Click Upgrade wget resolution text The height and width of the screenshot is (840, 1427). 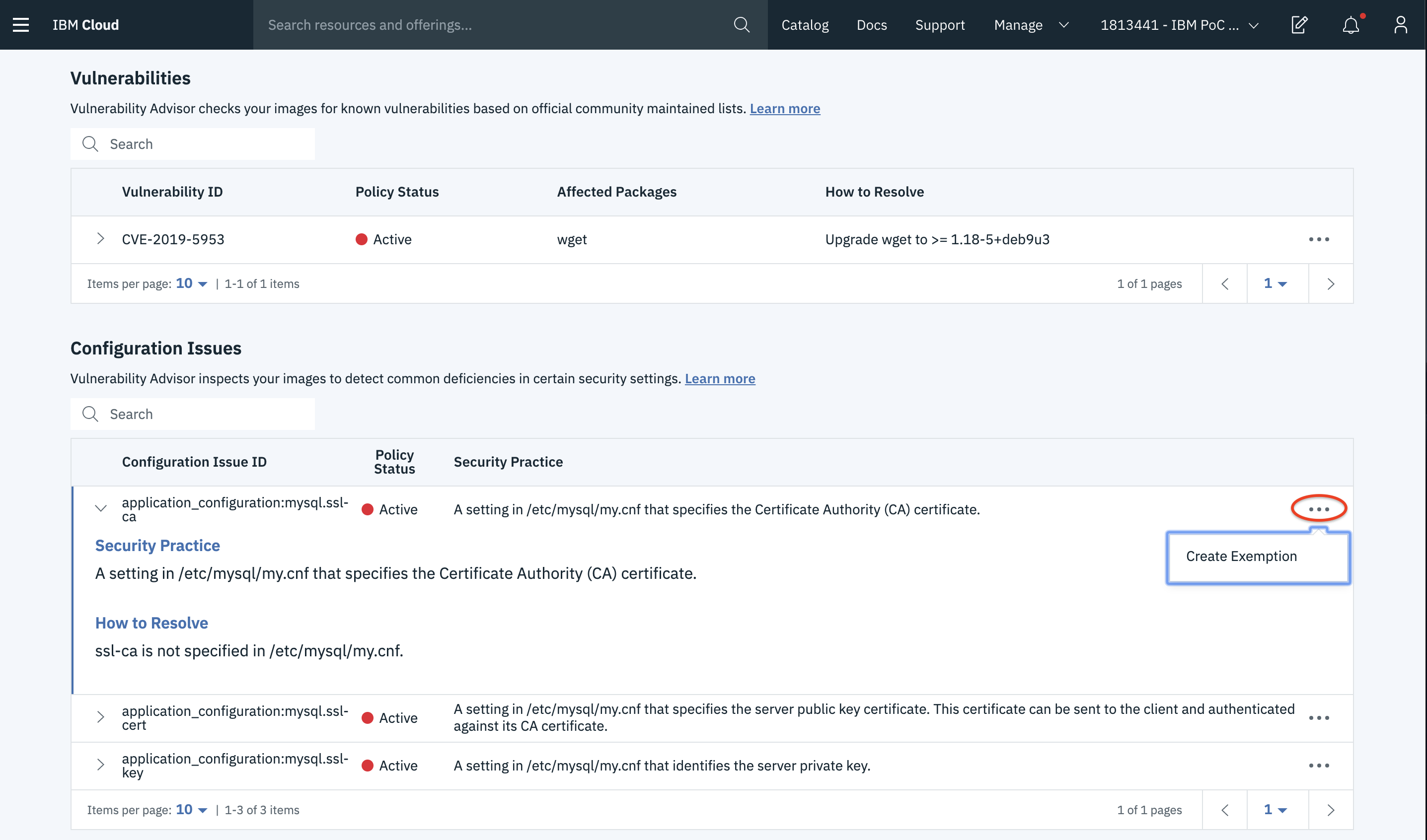coord(937,239)
